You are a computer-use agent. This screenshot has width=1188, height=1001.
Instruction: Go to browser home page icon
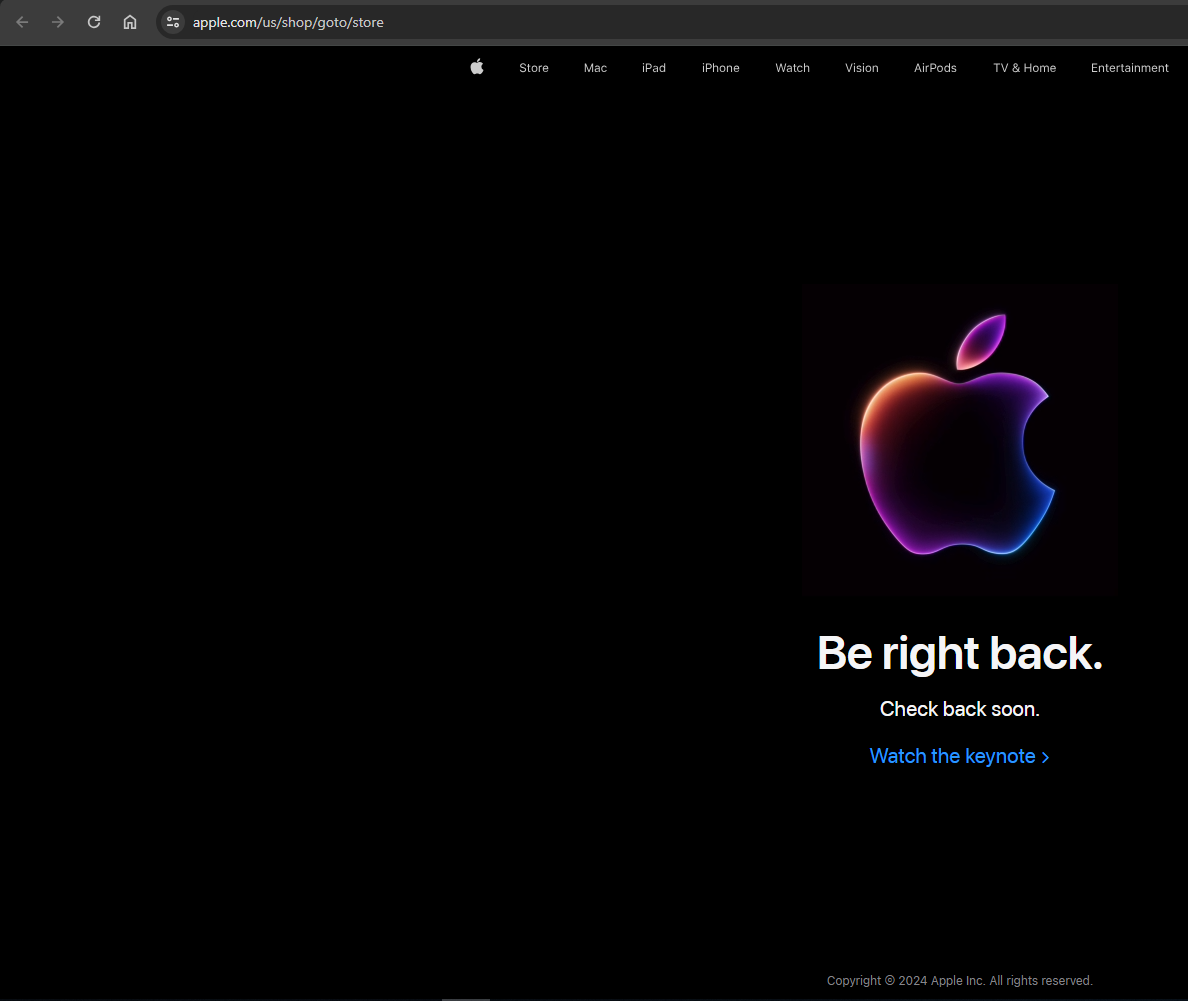click(130, 22)
